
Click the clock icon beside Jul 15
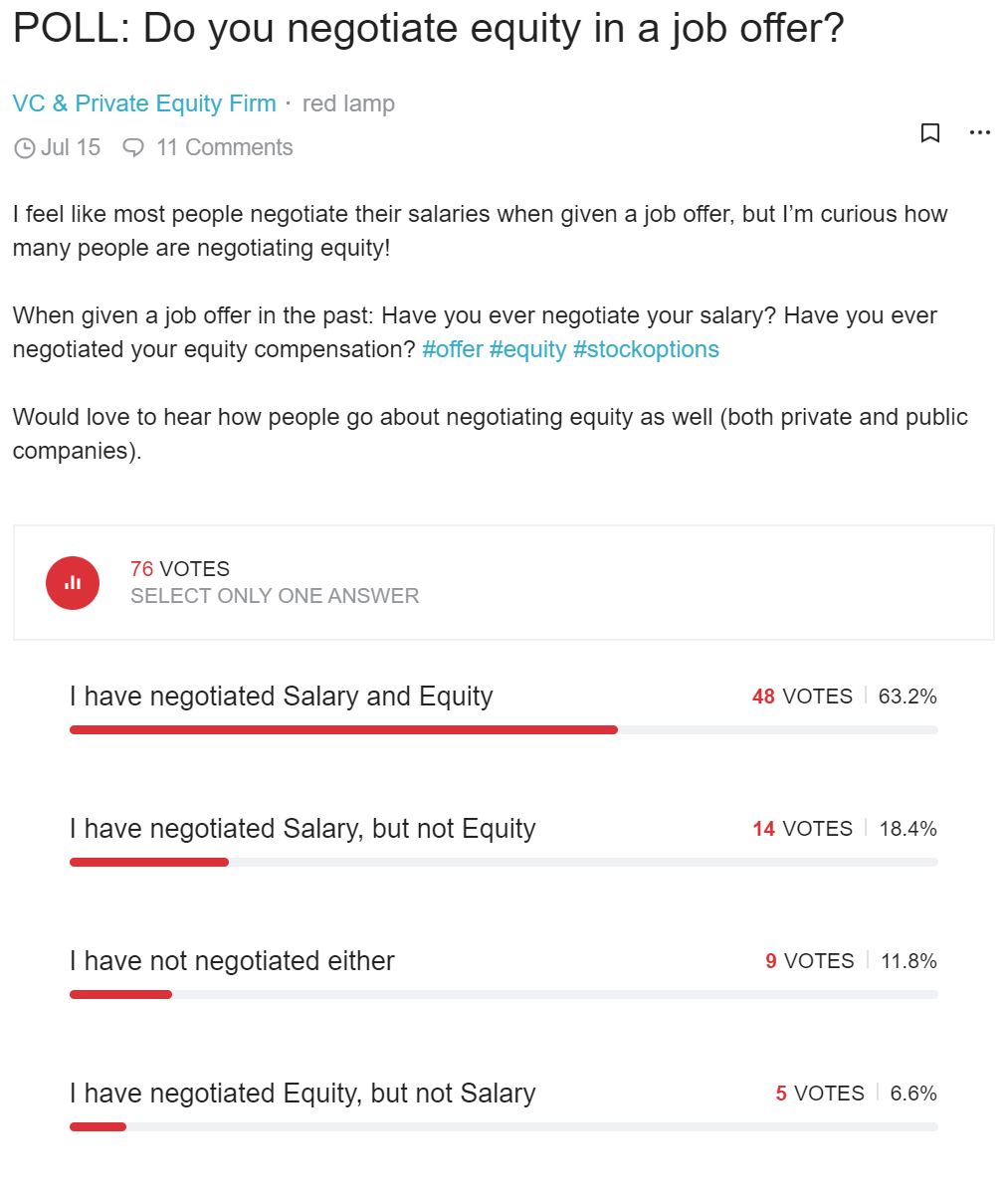click(x=25, y=147)
